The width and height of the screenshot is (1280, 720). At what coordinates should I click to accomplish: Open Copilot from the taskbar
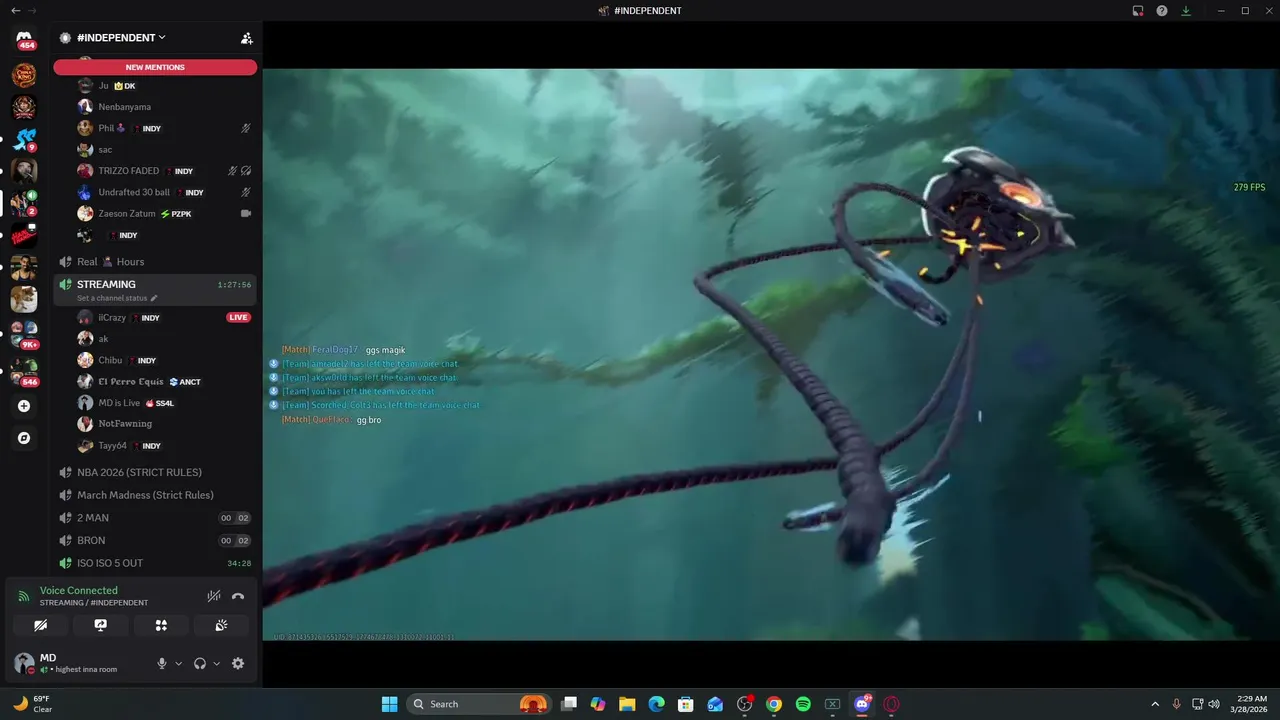(x=598, y=704)
